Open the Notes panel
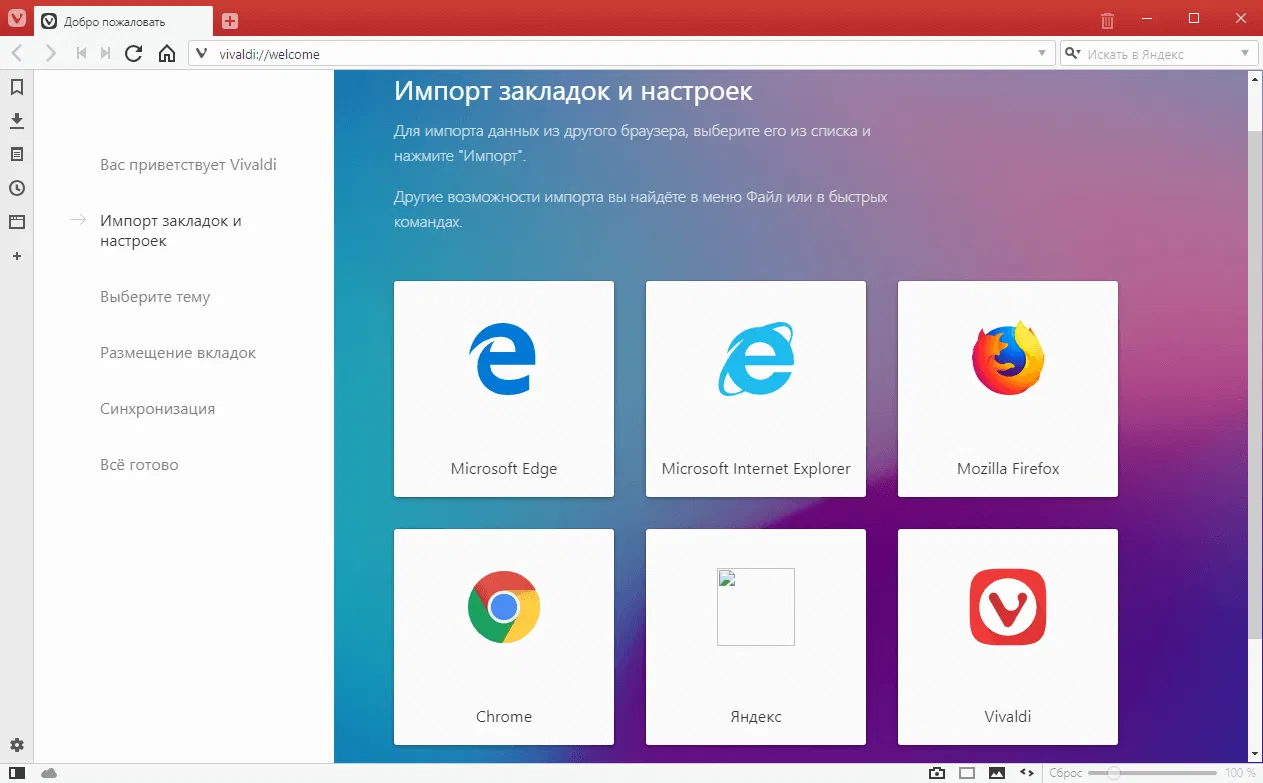This screenshot has width=1263, height=783. pos(17,154)
